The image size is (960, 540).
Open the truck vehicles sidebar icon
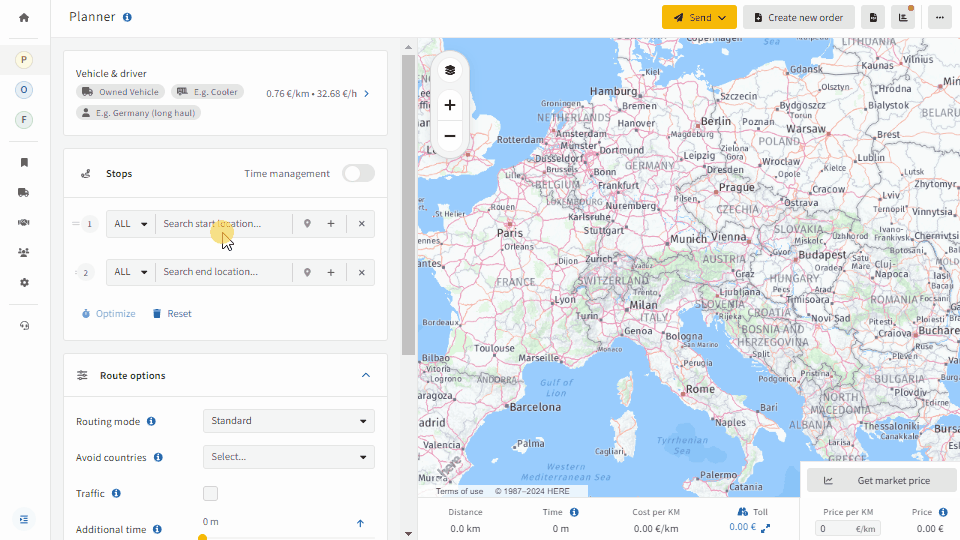point(24,192)
